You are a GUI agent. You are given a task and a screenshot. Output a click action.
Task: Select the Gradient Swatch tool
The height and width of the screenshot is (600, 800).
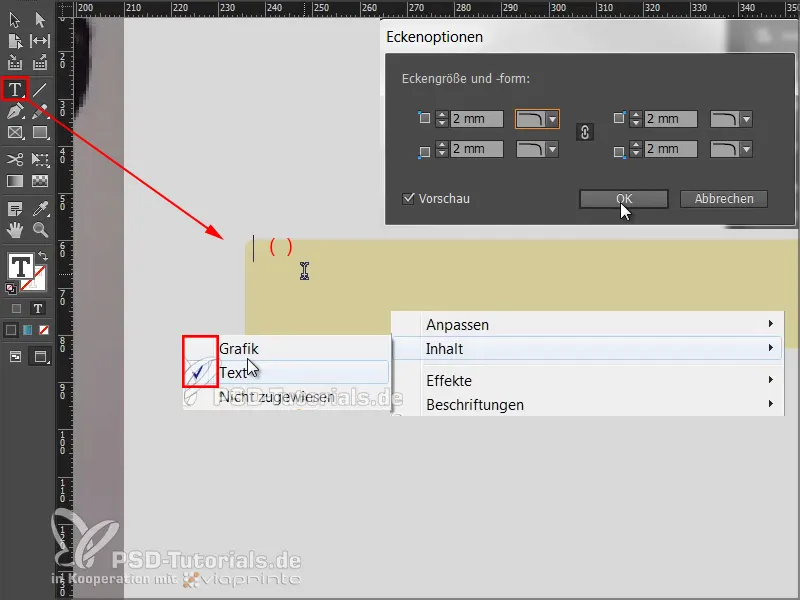coord(15,181)
